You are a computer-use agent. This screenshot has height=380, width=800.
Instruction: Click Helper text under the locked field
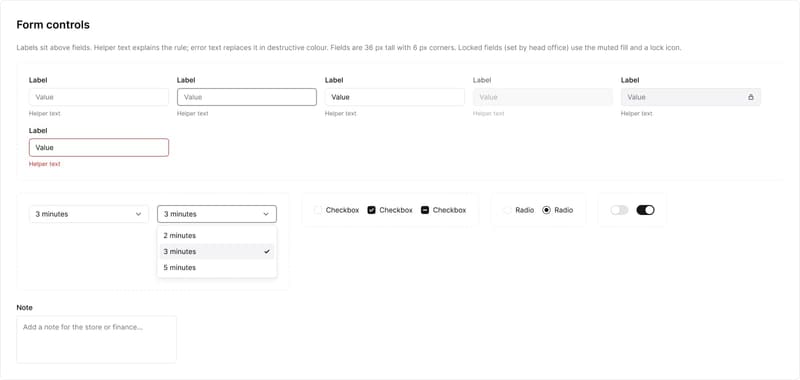tap(636, 114)
